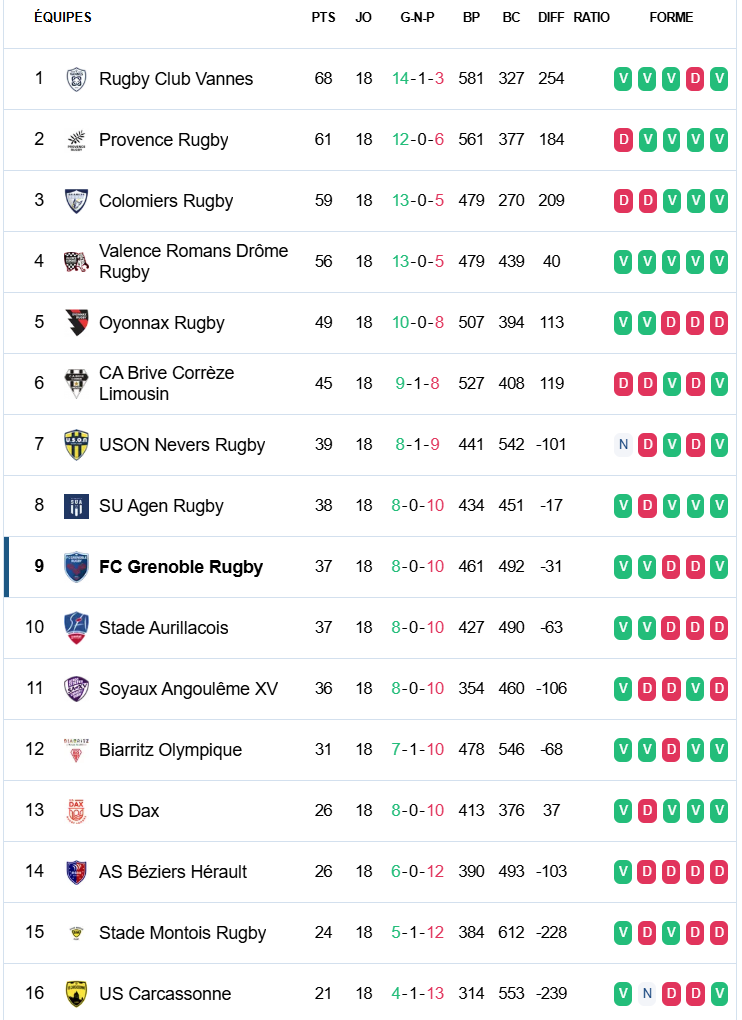The width and height of the screenshot is (742, 1020).
Task: Select the Colomiers Rugby shield logo
Action: [76, 201]
